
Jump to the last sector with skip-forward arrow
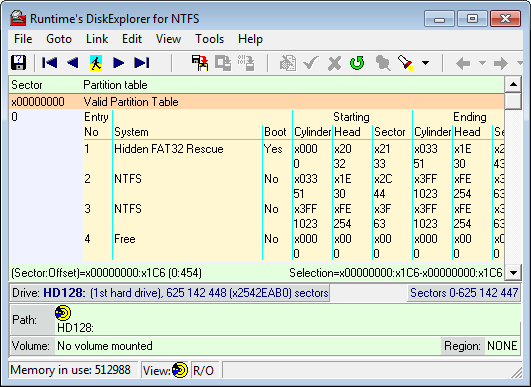[x=142, y=63]
